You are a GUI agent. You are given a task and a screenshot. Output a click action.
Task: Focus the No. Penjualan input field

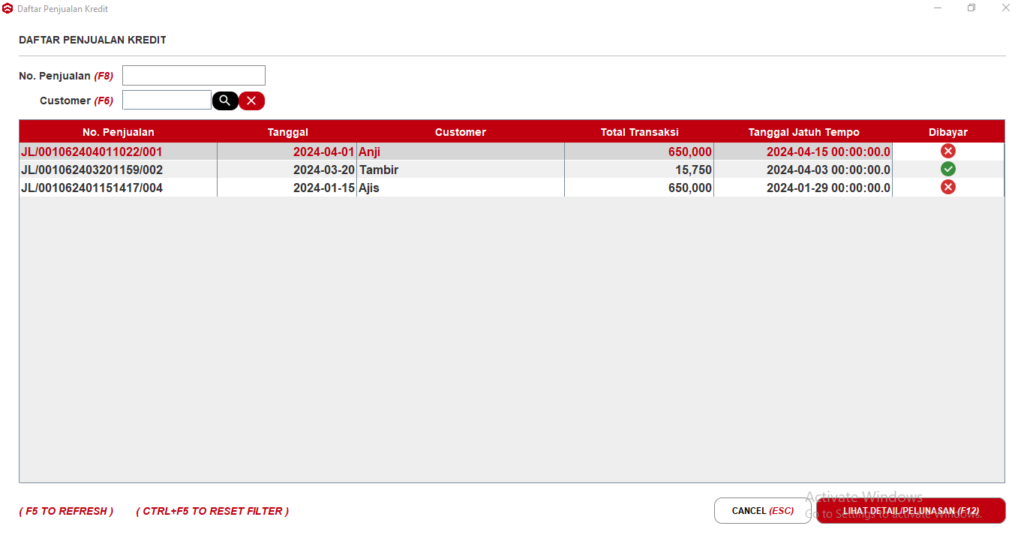(194, 75)
